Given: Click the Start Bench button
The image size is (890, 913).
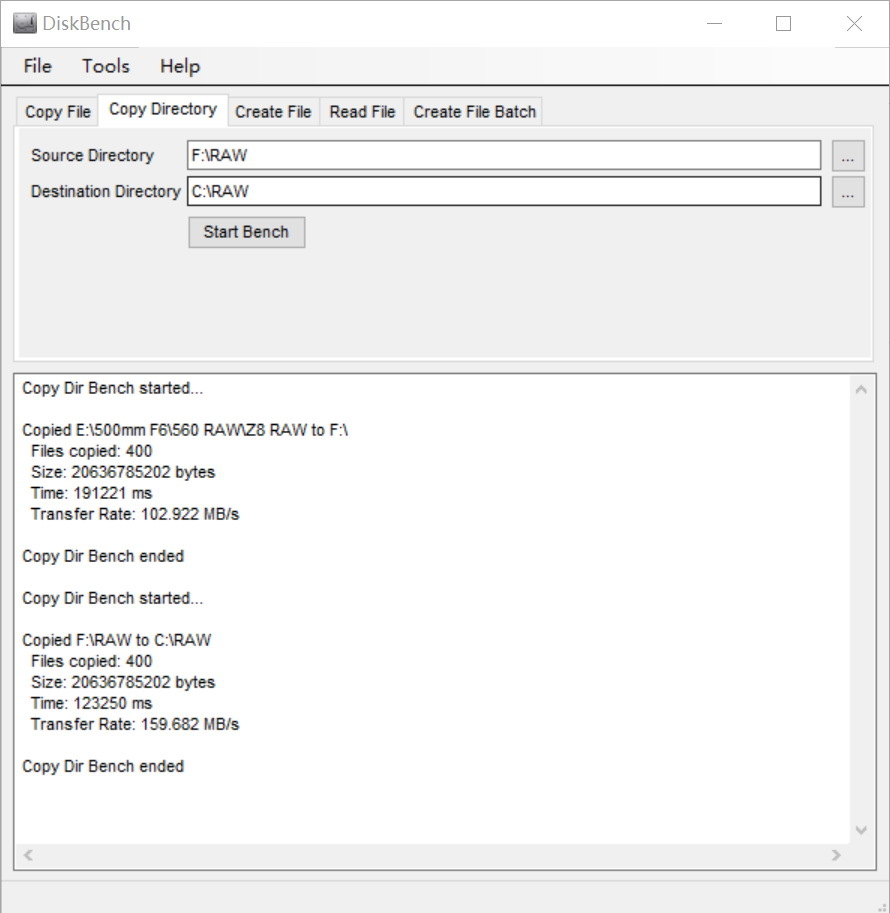Looking at the screenshot, I should pos(246,232).
